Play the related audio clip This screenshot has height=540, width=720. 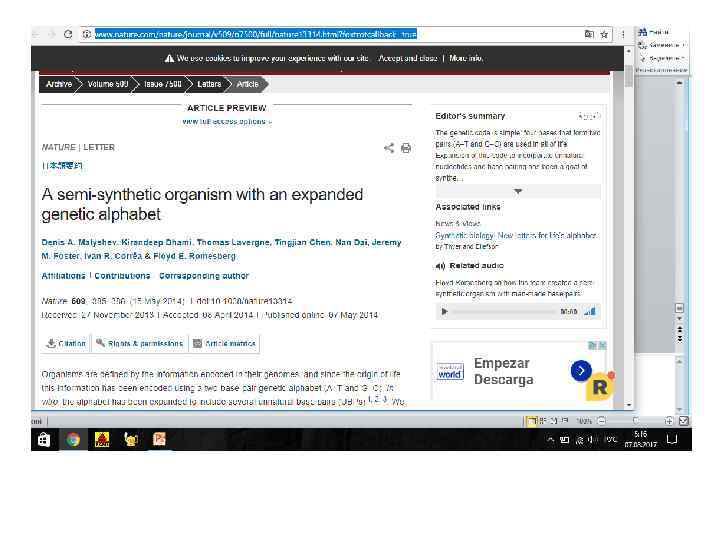point(444,312)
